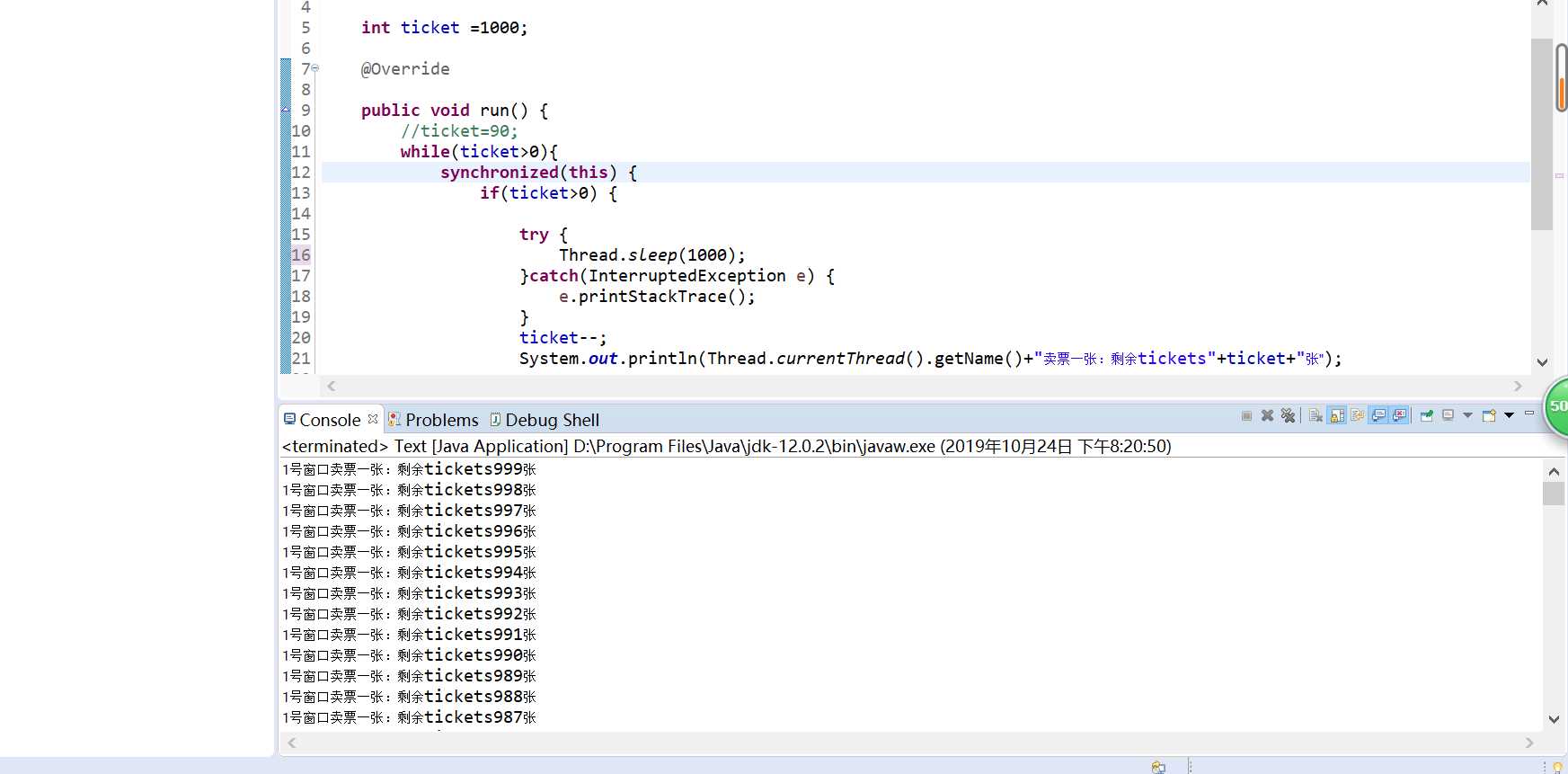
Task: Click the Open Console icon
Action: click(1489, 415)
